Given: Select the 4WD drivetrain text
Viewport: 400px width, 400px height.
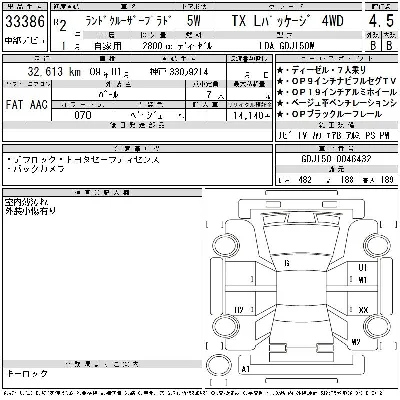Looking at the screenshot, I should [332, 21].
